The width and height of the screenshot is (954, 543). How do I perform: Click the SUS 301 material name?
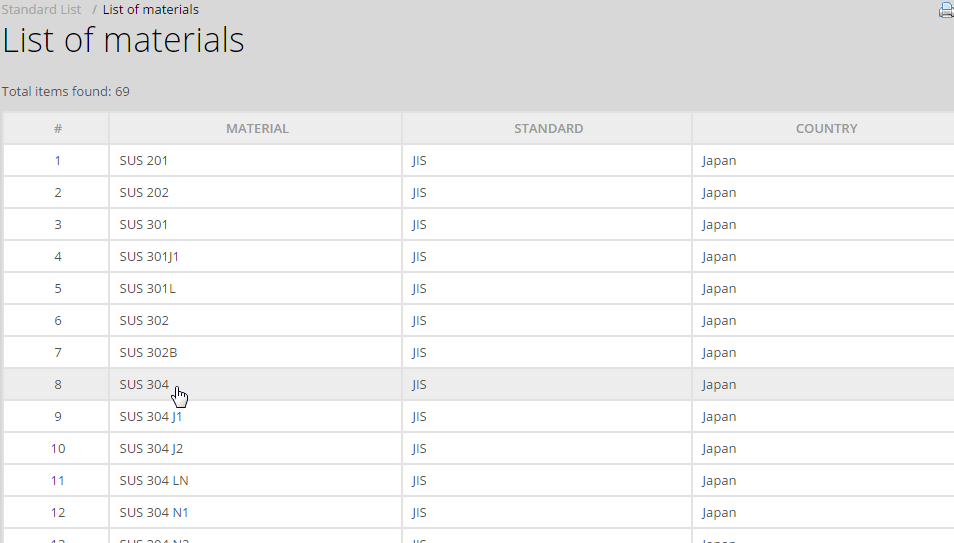click(x=144, y=225)
